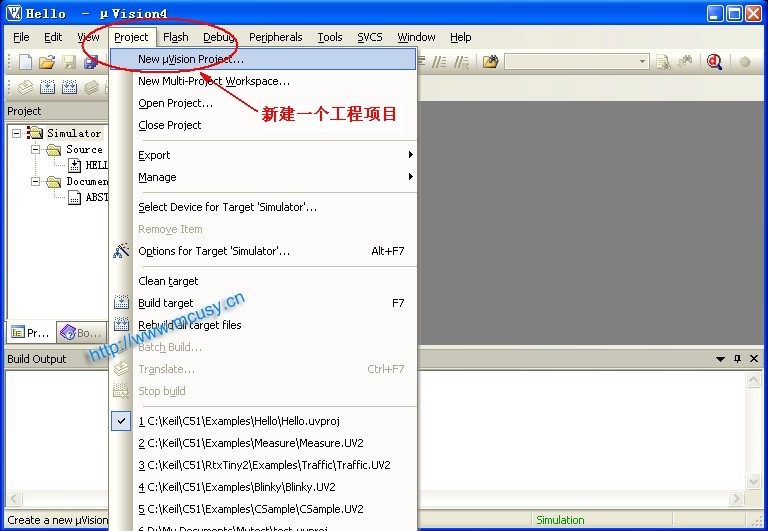Open recent project Traffic.UV2
The image size is (768, 531).
(263, 465)
